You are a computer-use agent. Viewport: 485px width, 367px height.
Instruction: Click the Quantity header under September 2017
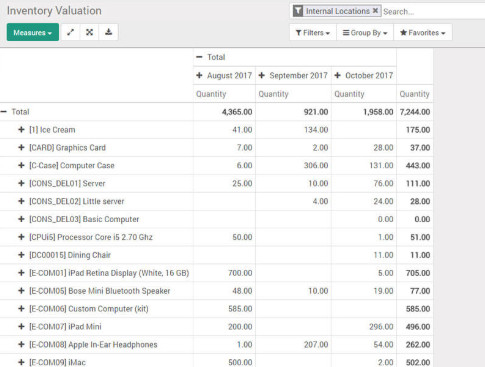pyautogui.click(x=273, y=94)
